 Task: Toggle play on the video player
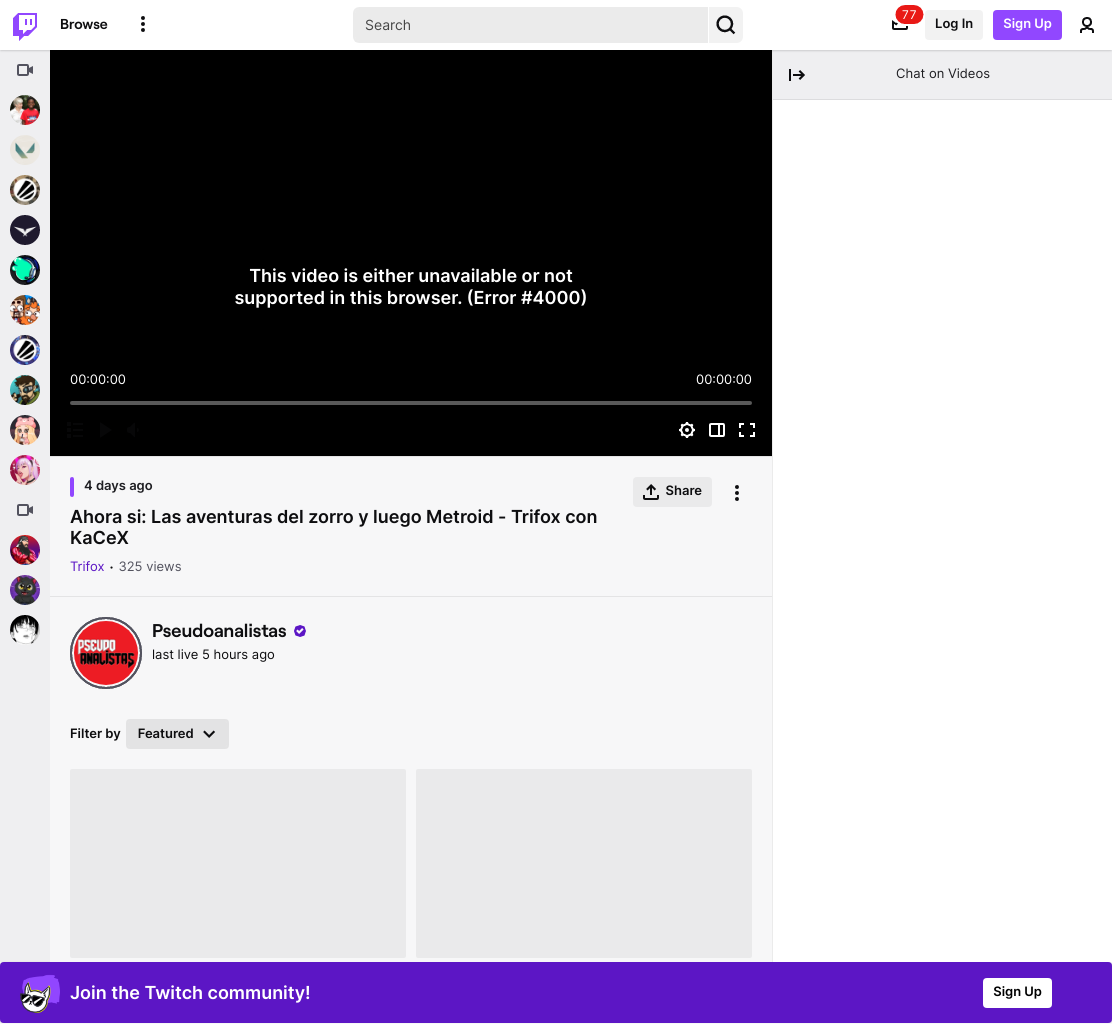(105, 430)
